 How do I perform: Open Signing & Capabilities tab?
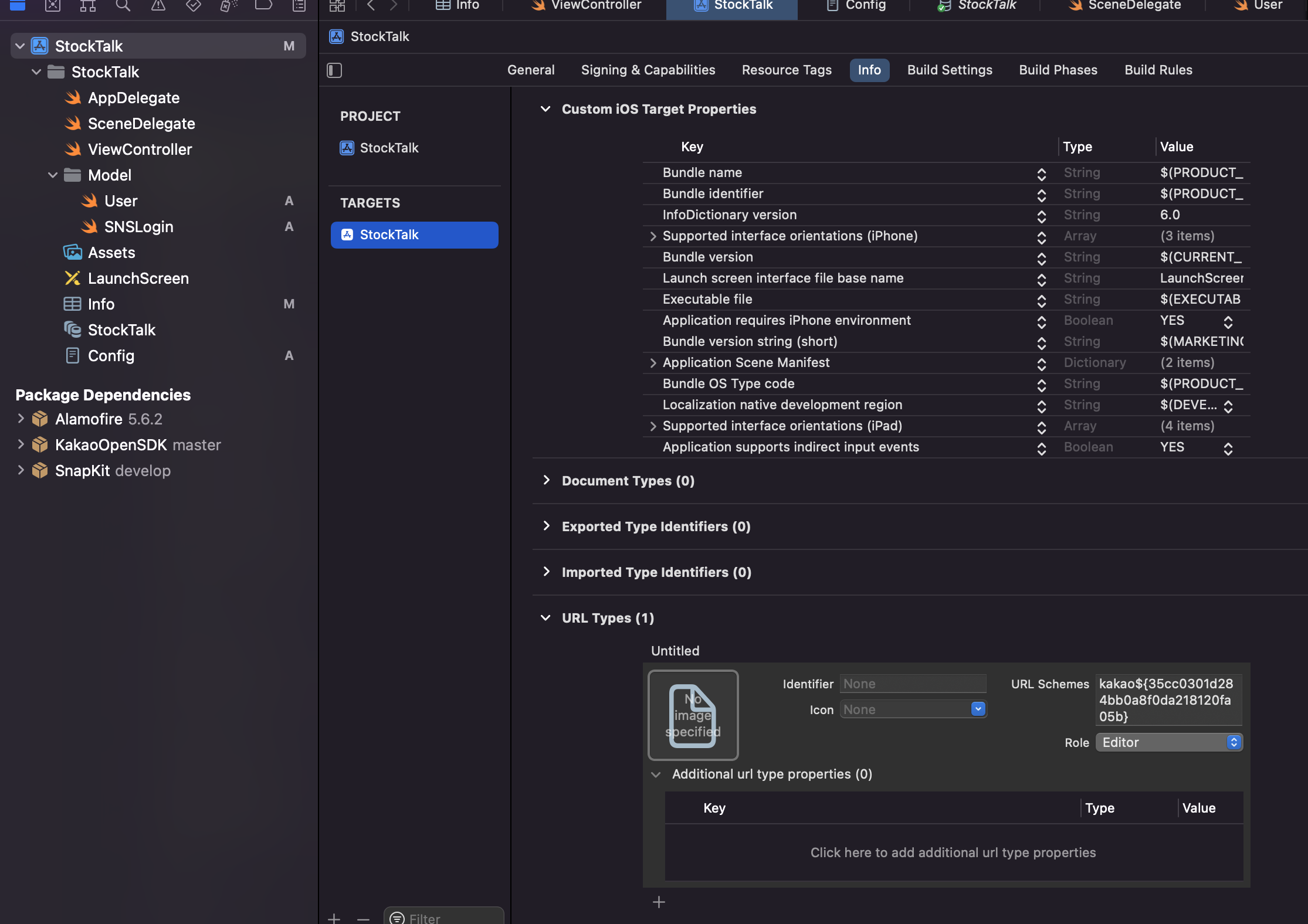pos(648,70)
